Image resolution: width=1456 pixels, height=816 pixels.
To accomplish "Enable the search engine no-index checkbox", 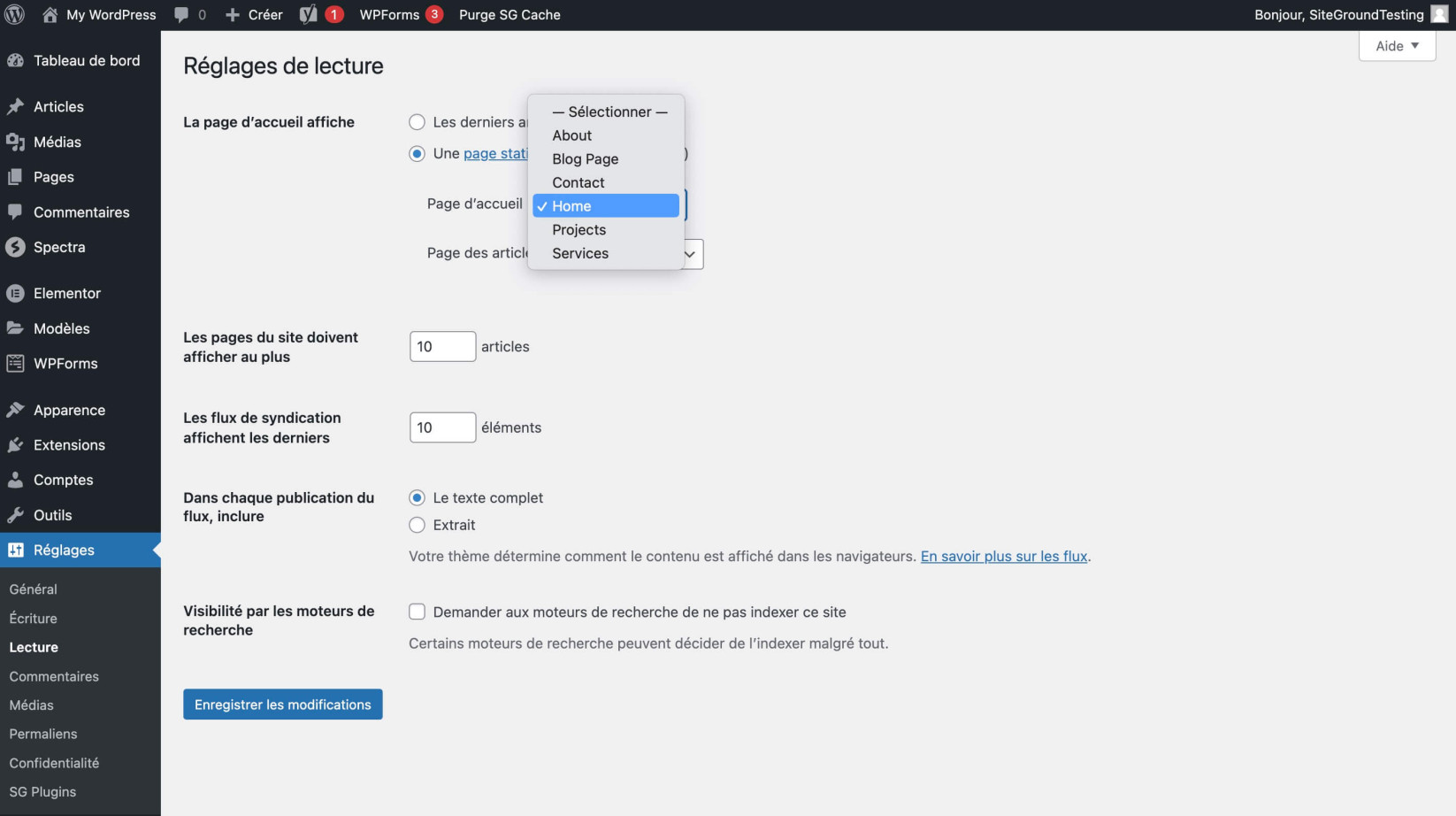I will point(418,612).
